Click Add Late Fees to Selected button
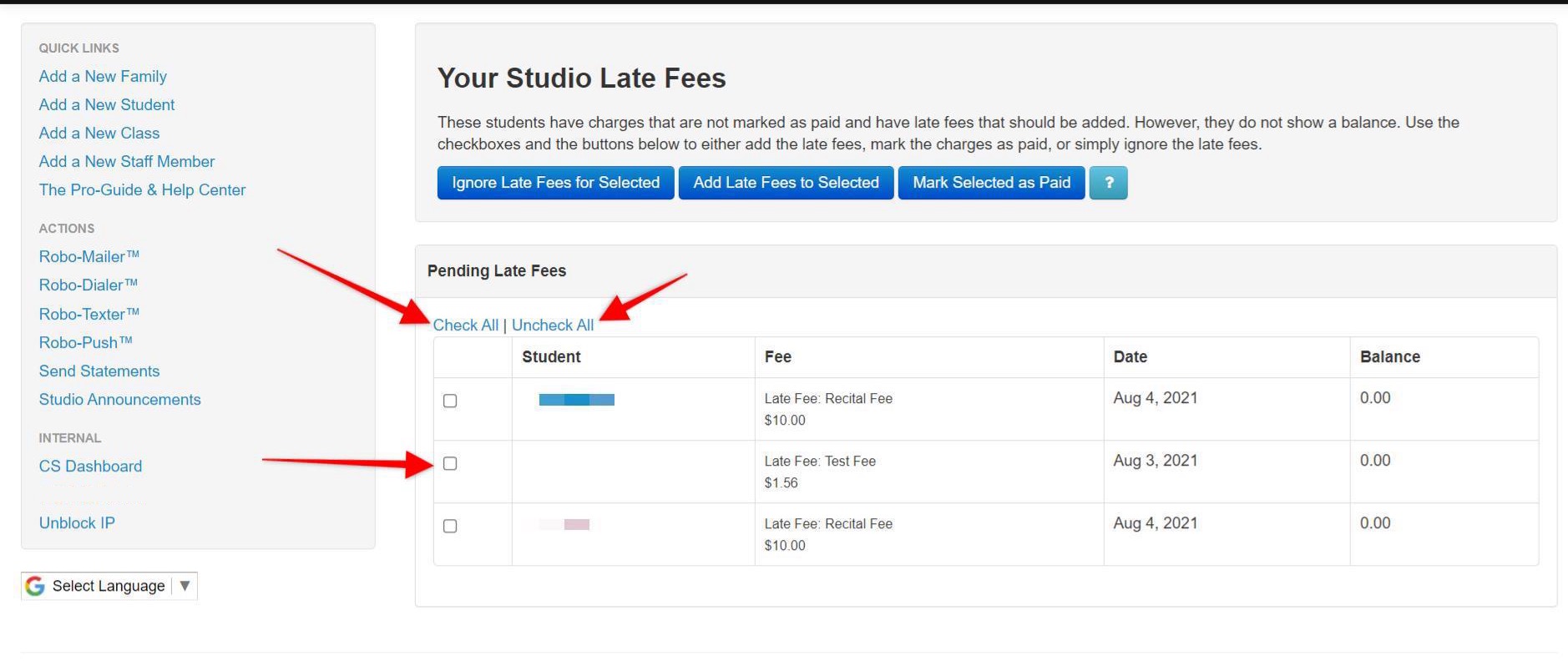Viewport: 1568px width, 666px height. click(786, 183)
